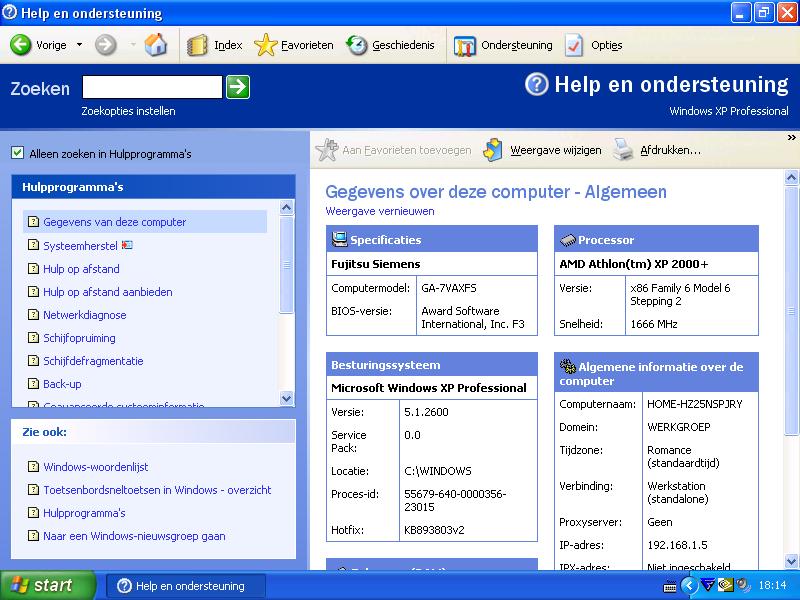Toggle 'Alleen zoeken in Hulpprogramma's' checkbox
Viewport: 800px width, 600px height.
pyautogui.click(x=17, y=153)
